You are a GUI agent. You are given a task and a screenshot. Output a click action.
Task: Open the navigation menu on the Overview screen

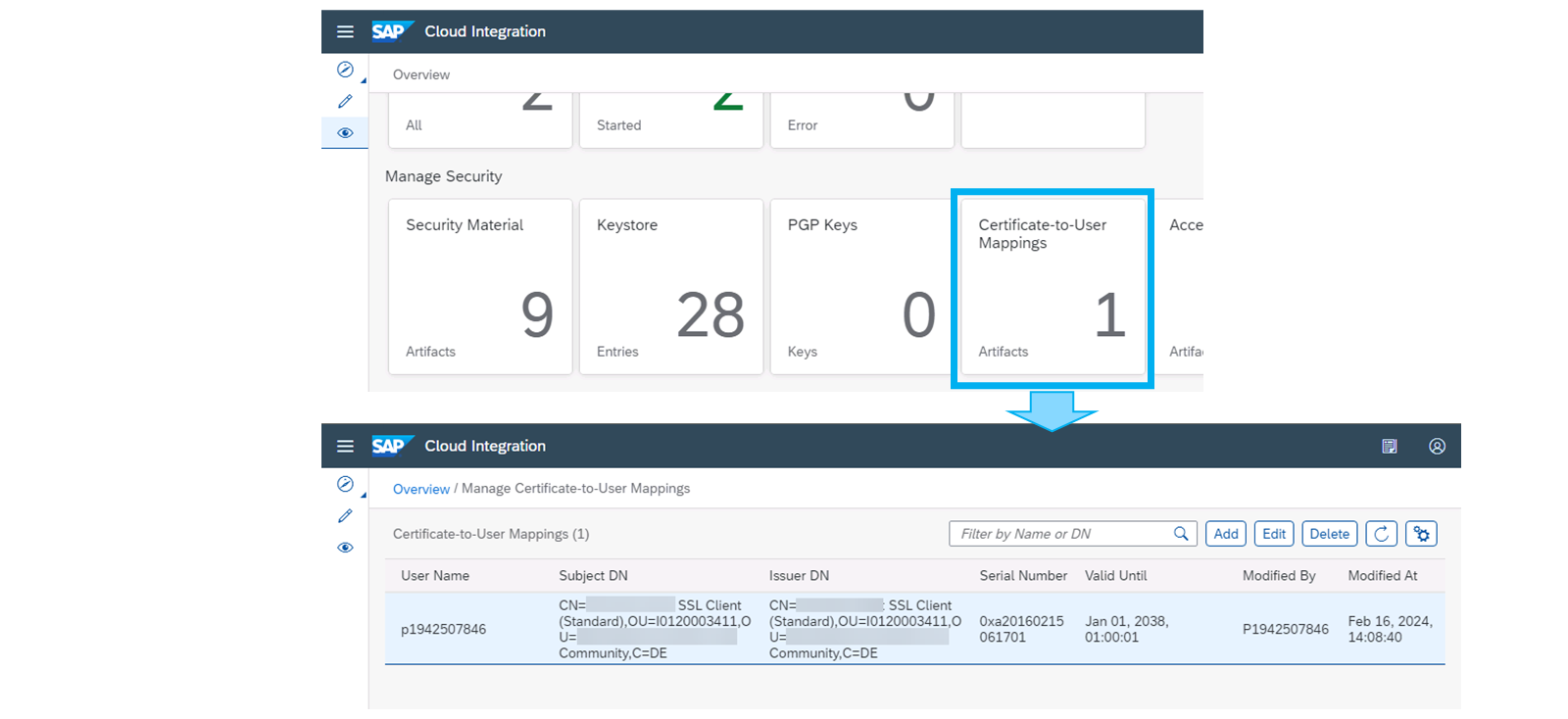click(x=345, y=31)
